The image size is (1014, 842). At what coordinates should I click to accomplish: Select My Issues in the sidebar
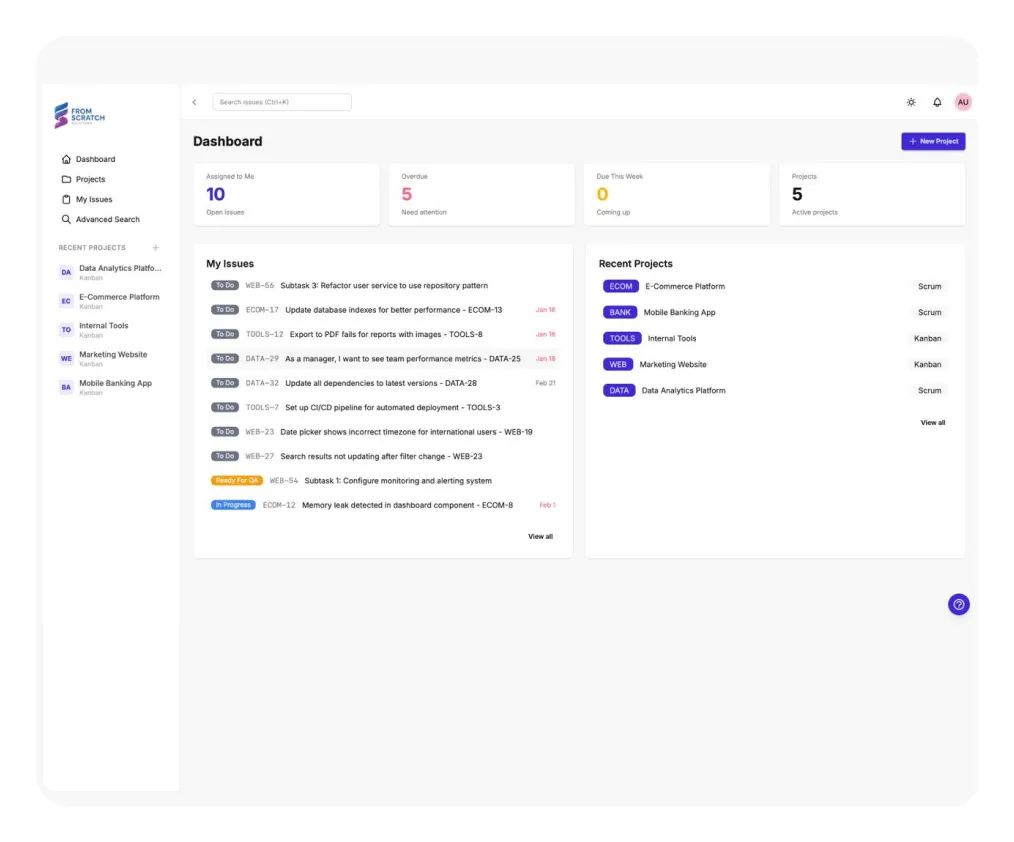coord(94,199)
